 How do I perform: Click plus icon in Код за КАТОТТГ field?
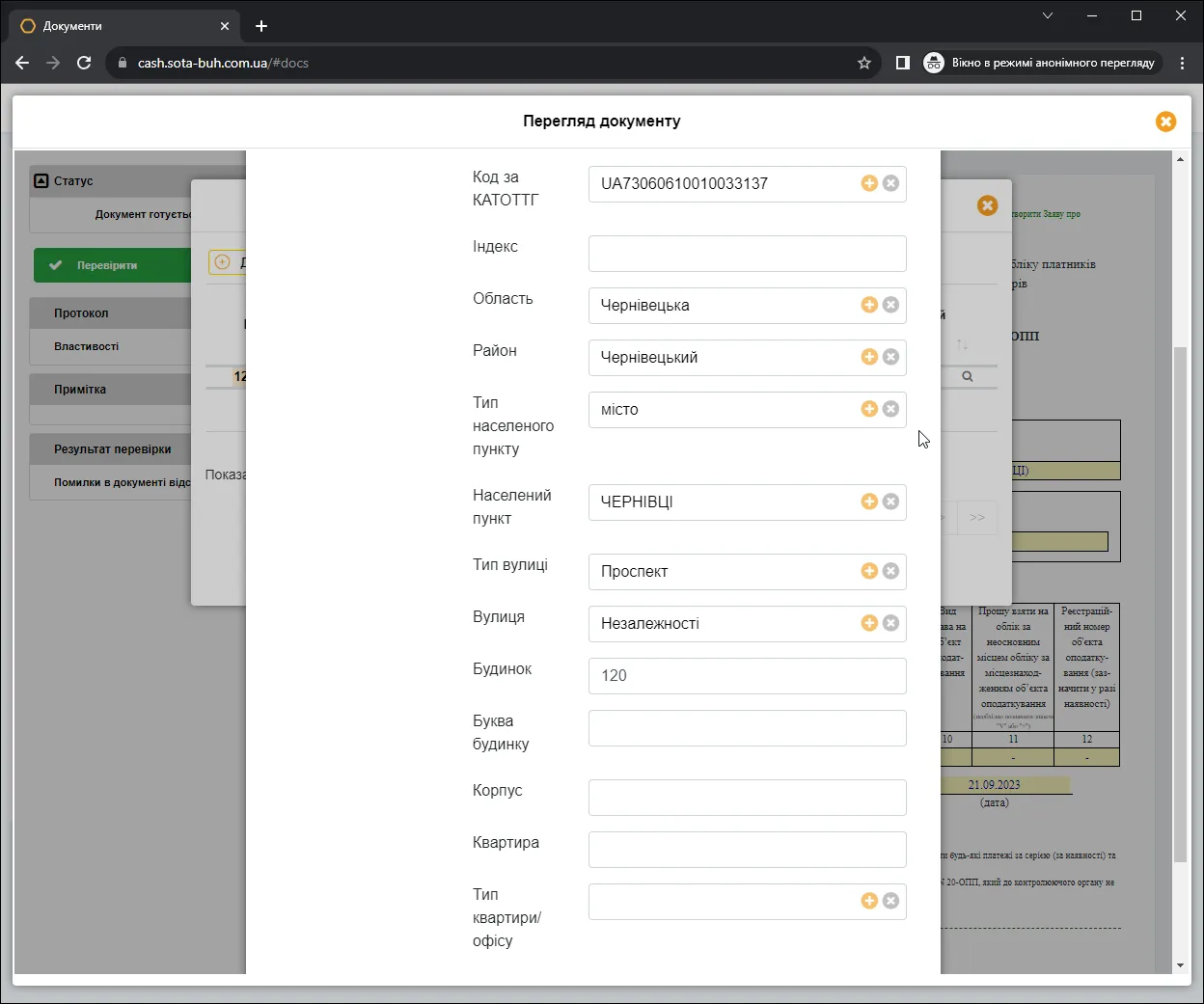(x=869, y=183)
